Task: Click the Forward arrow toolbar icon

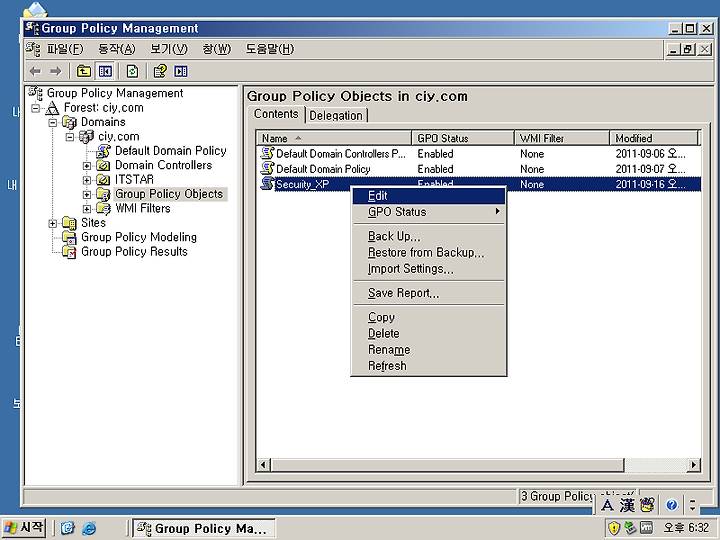Action: point(56,71)
